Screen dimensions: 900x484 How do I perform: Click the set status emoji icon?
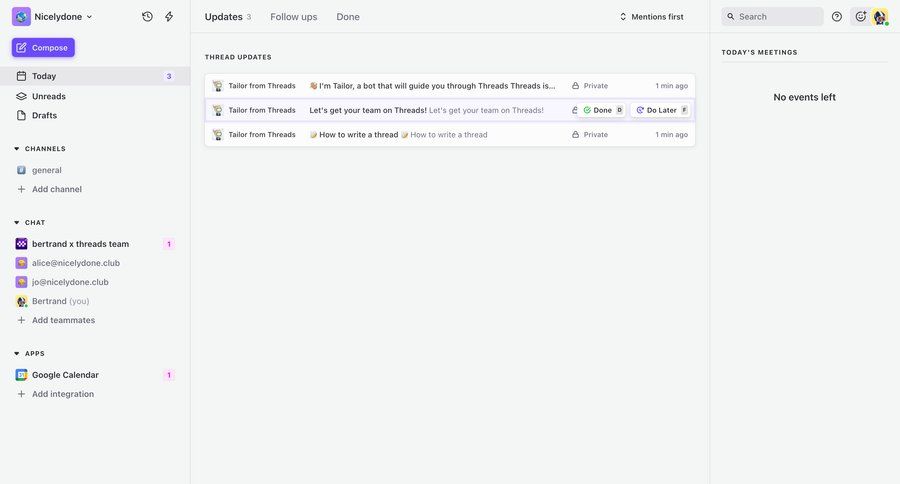point(860,17)
